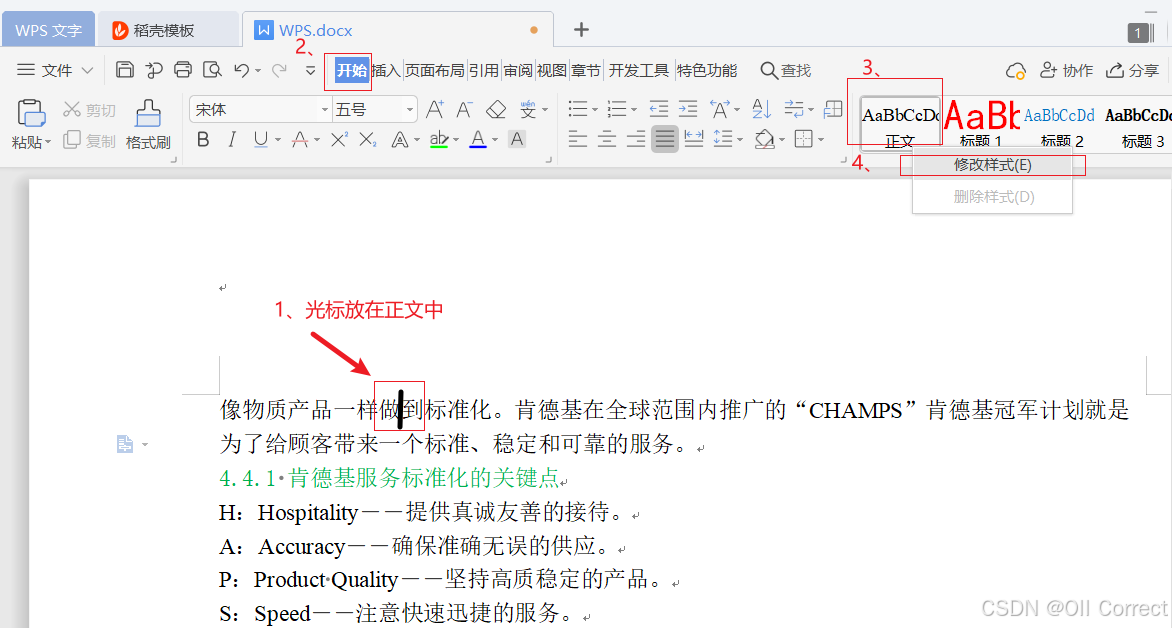This screenshot has width=1172, height=628.
Task: Open Print Preview icon
Action: pos(212,70)
